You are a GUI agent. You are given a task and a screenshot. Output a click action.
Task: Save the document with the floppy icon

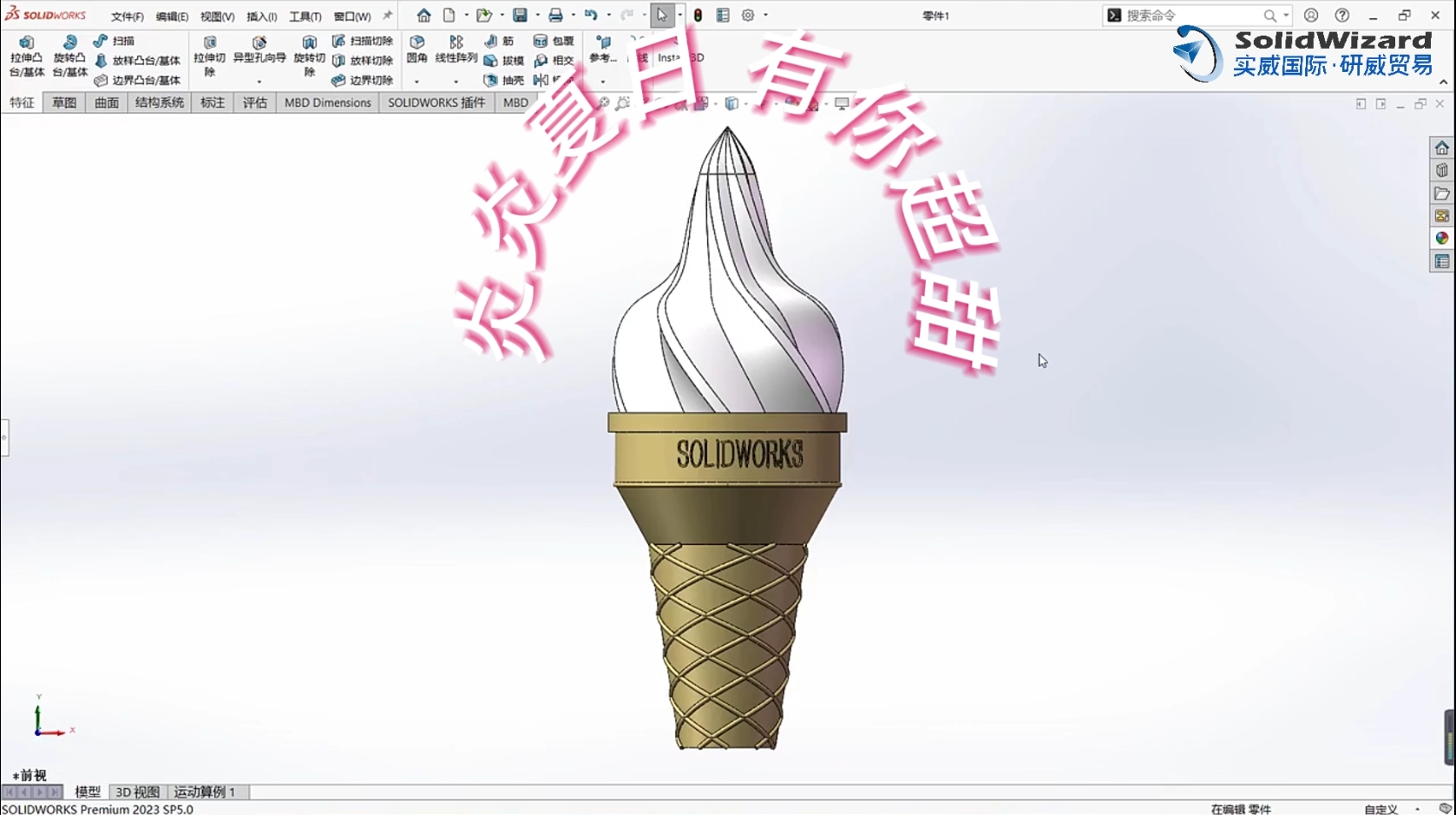[520, 15]
